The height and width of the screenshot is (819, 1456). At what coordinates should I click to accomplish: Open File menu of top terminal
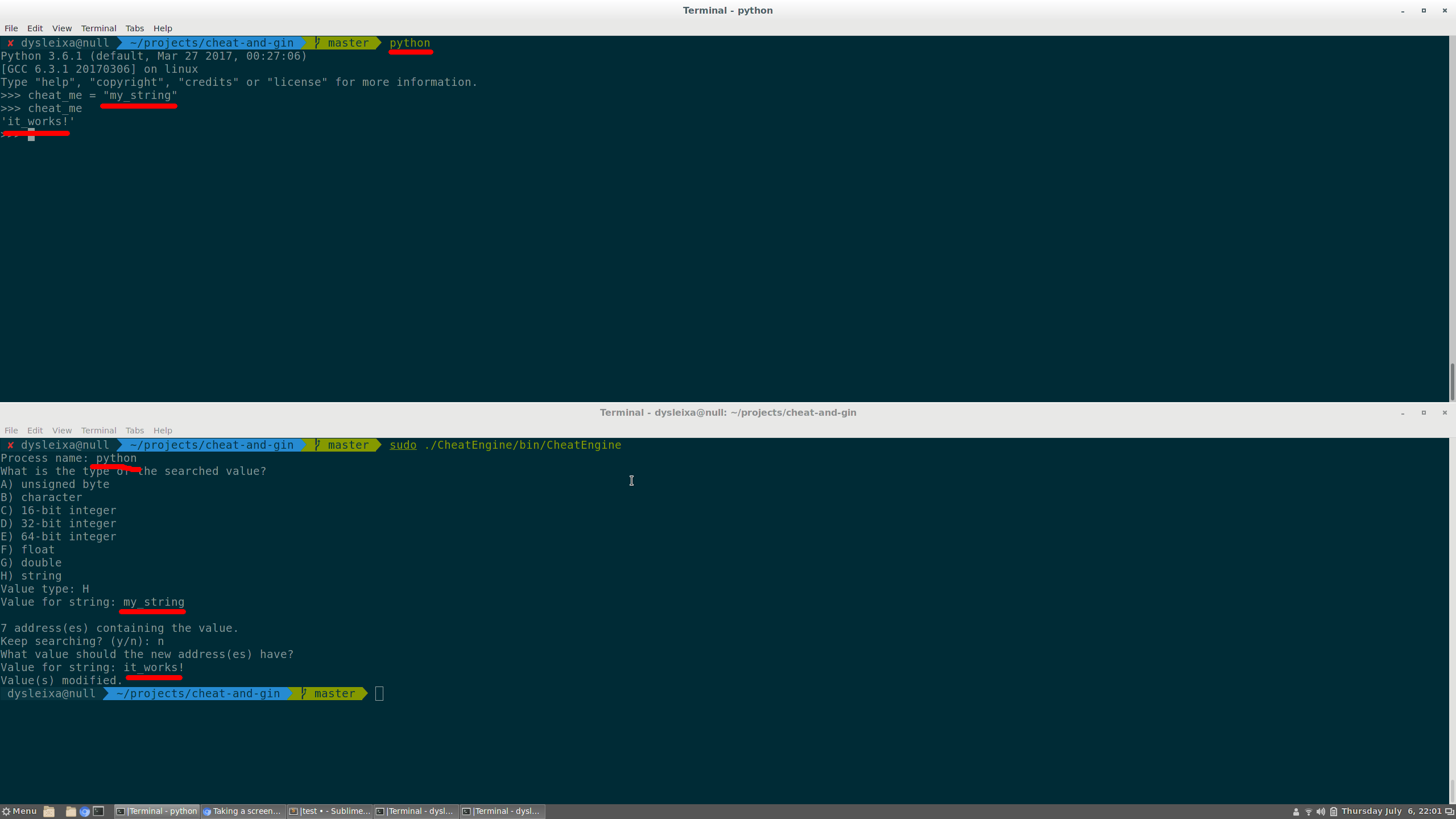coord(11,28)
